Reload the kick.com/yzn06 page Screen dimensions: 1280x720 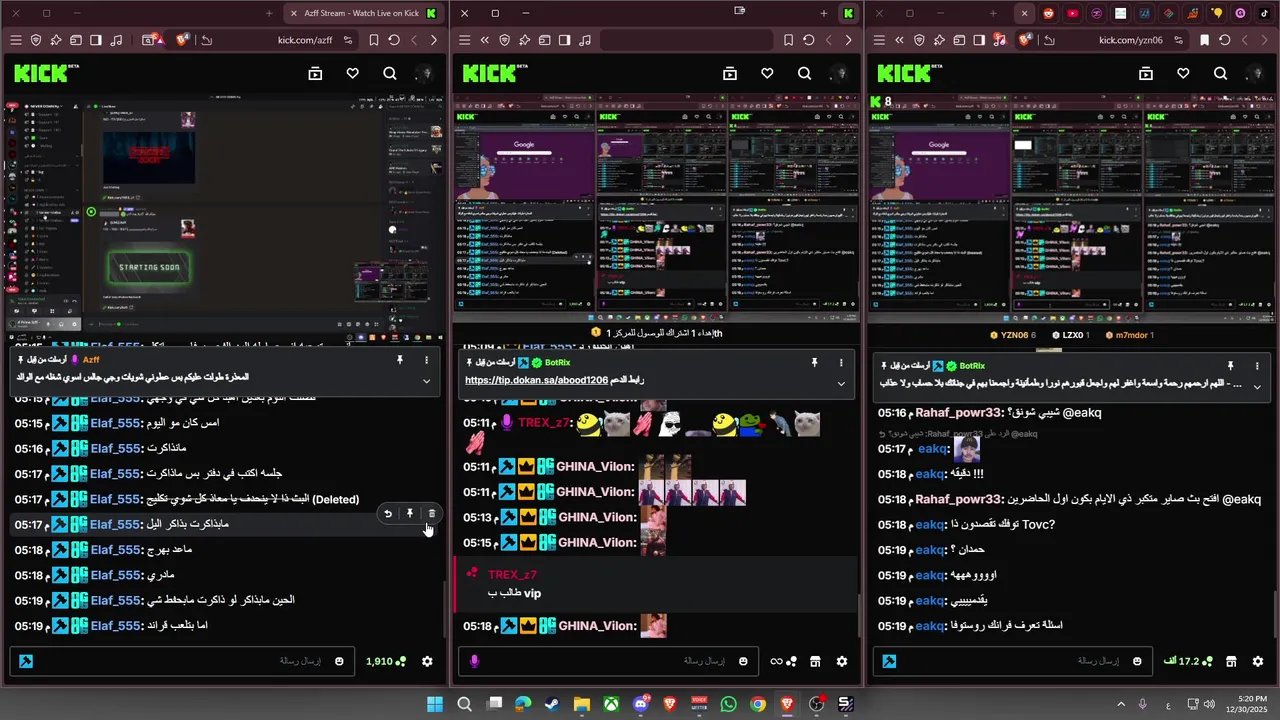pyautogui.click(x=1225, y=40)
